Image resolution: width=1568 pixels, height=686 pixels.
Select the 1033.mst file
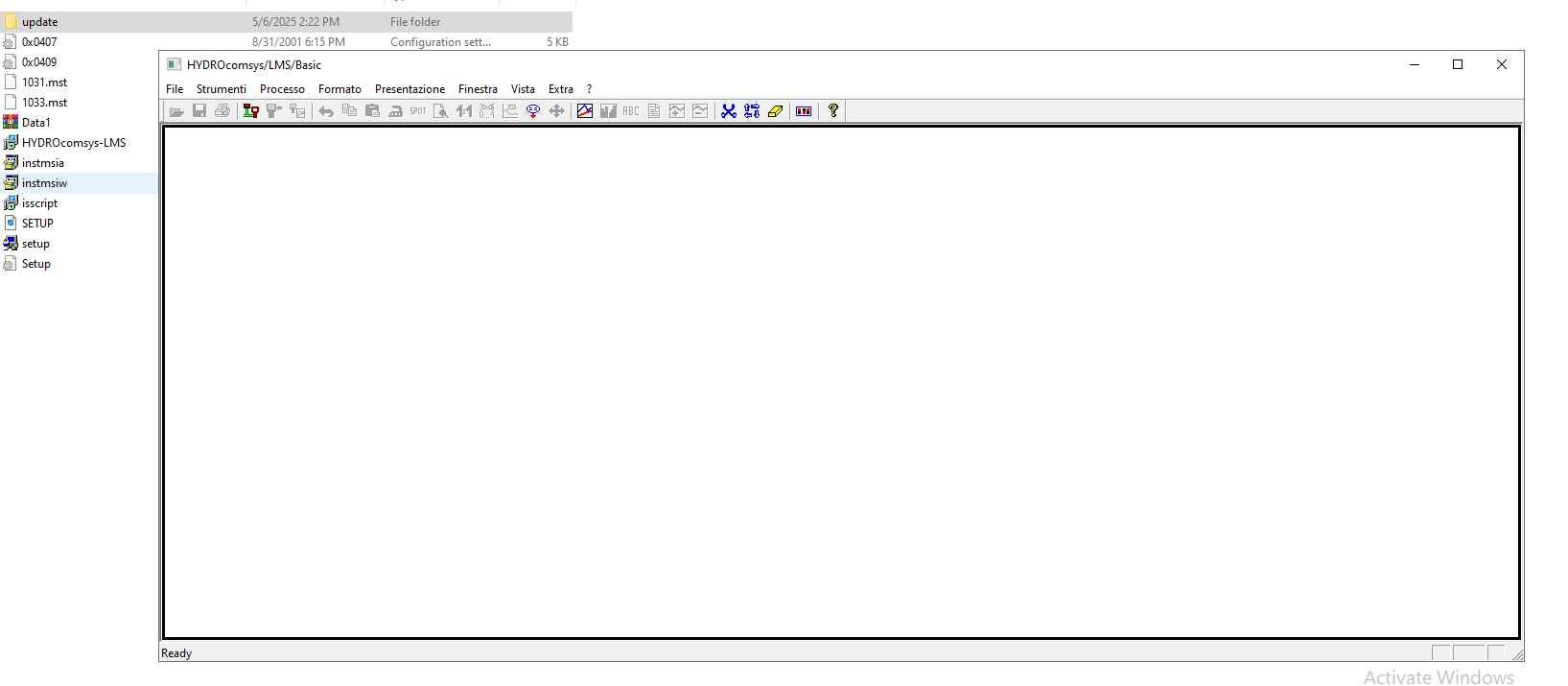pos(44,103)
